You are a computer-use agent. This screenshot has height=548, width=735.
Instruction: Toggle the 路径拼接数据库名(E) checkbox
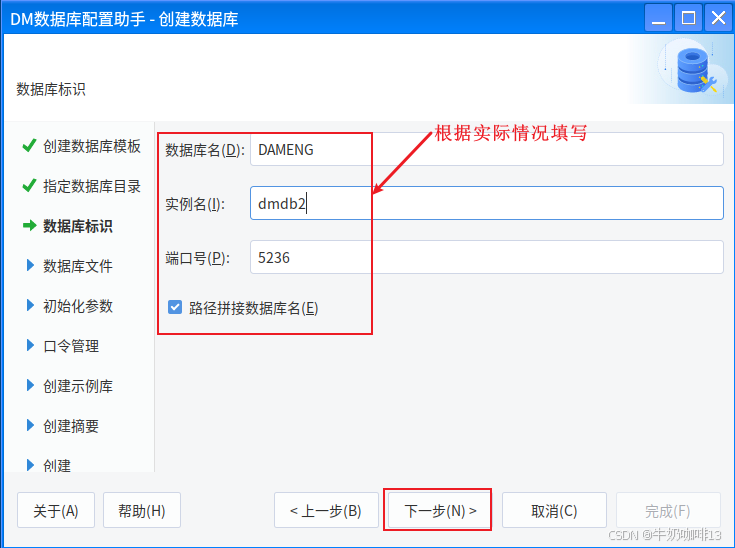[175, 308]
